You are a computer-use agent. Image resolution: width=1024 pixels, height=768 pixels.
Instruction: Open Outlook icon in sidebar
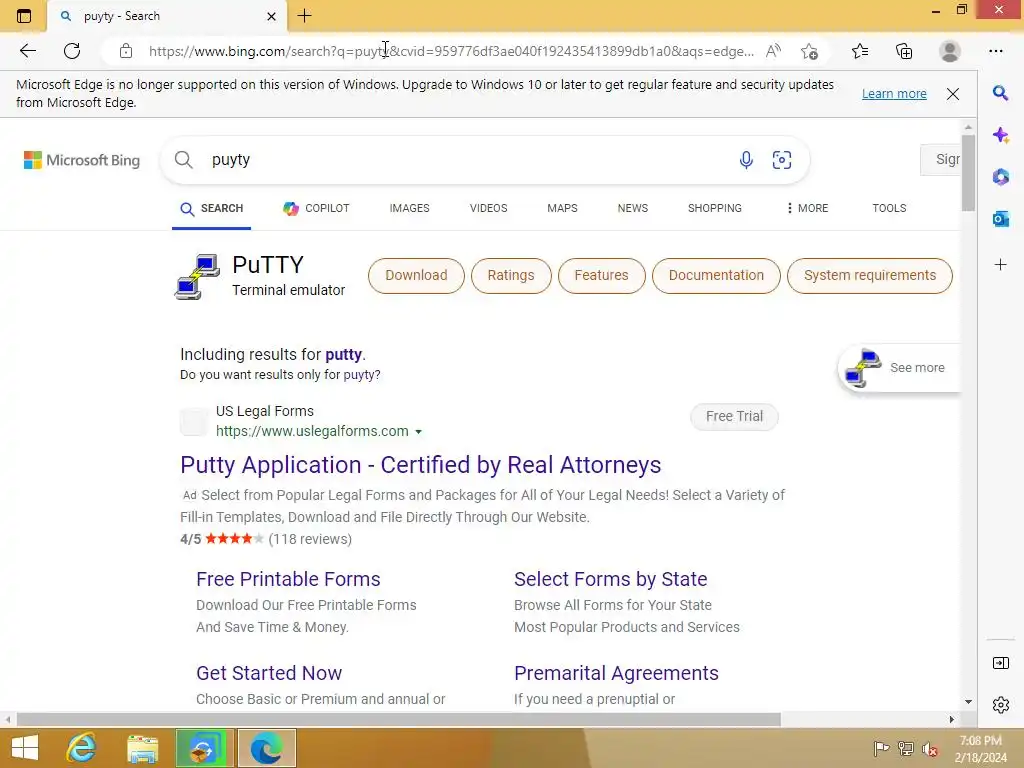[1000, 219]
